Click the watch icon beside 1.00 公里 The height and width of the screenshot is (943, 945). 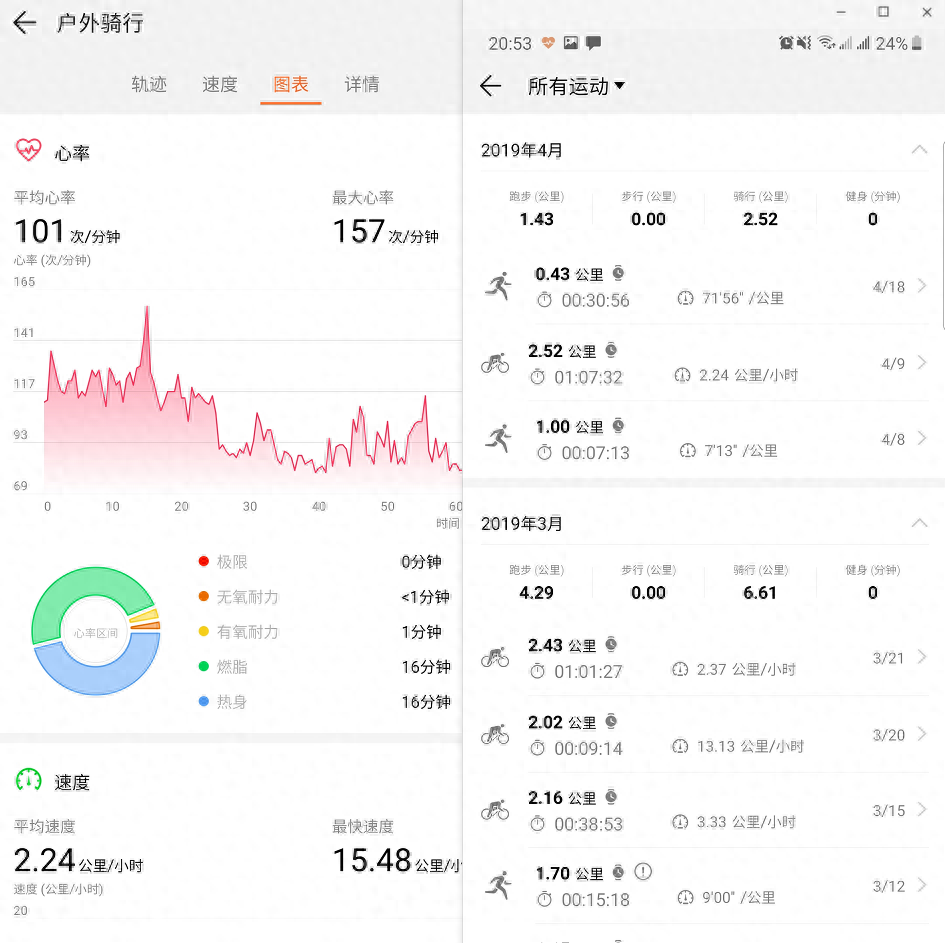618,426
